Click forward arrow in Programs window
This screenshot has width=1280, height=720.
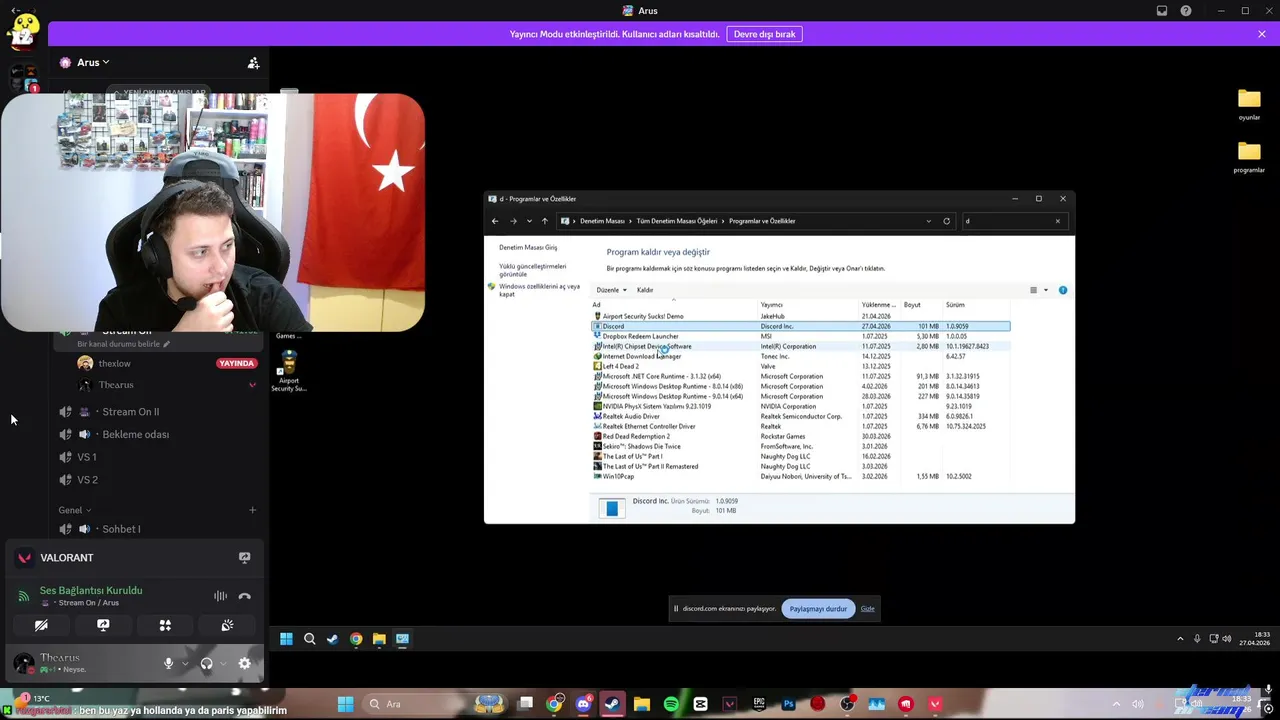point(513,221)
